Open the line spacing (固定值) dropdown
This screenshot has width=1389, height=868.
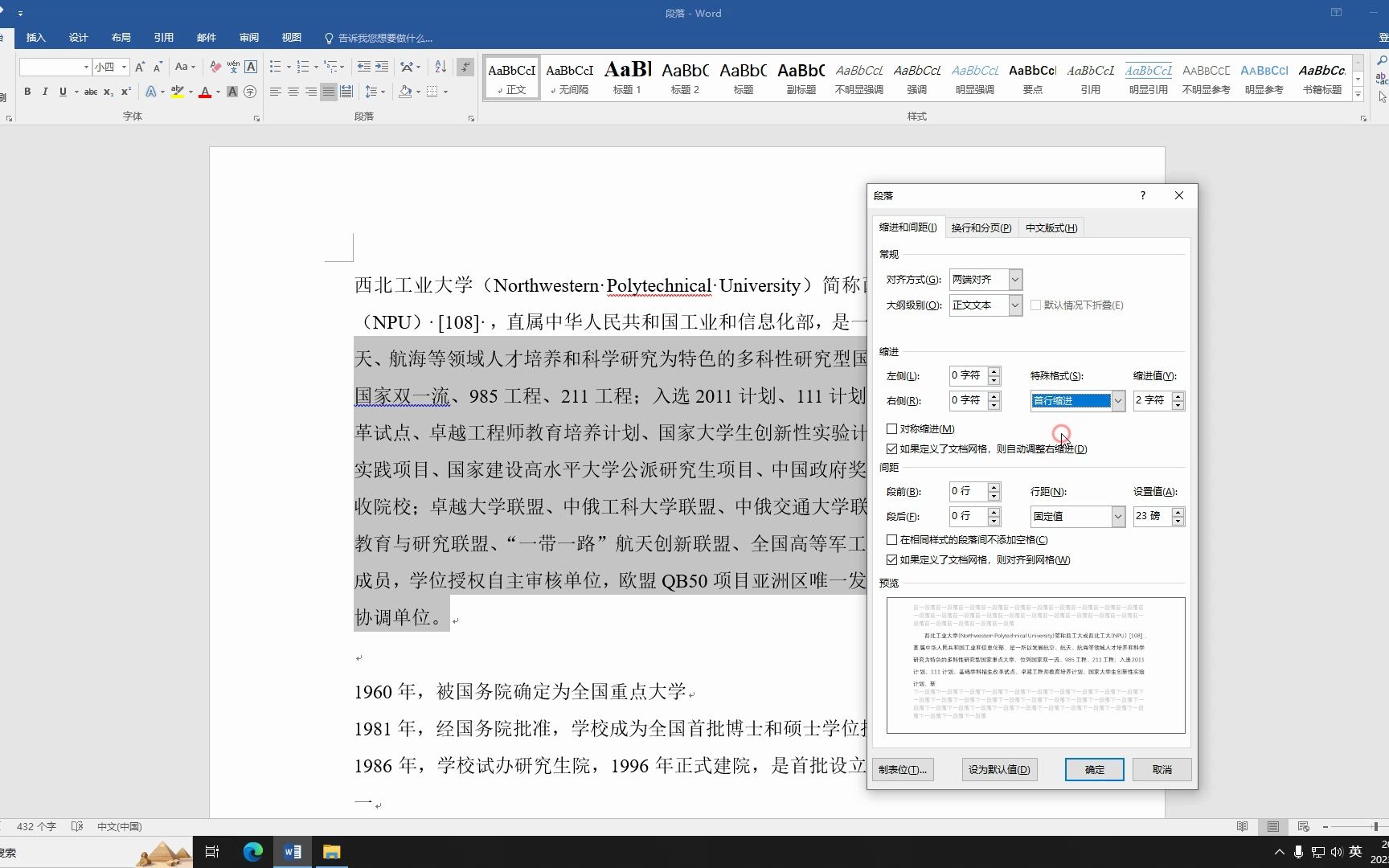(x=1117, y=517)
